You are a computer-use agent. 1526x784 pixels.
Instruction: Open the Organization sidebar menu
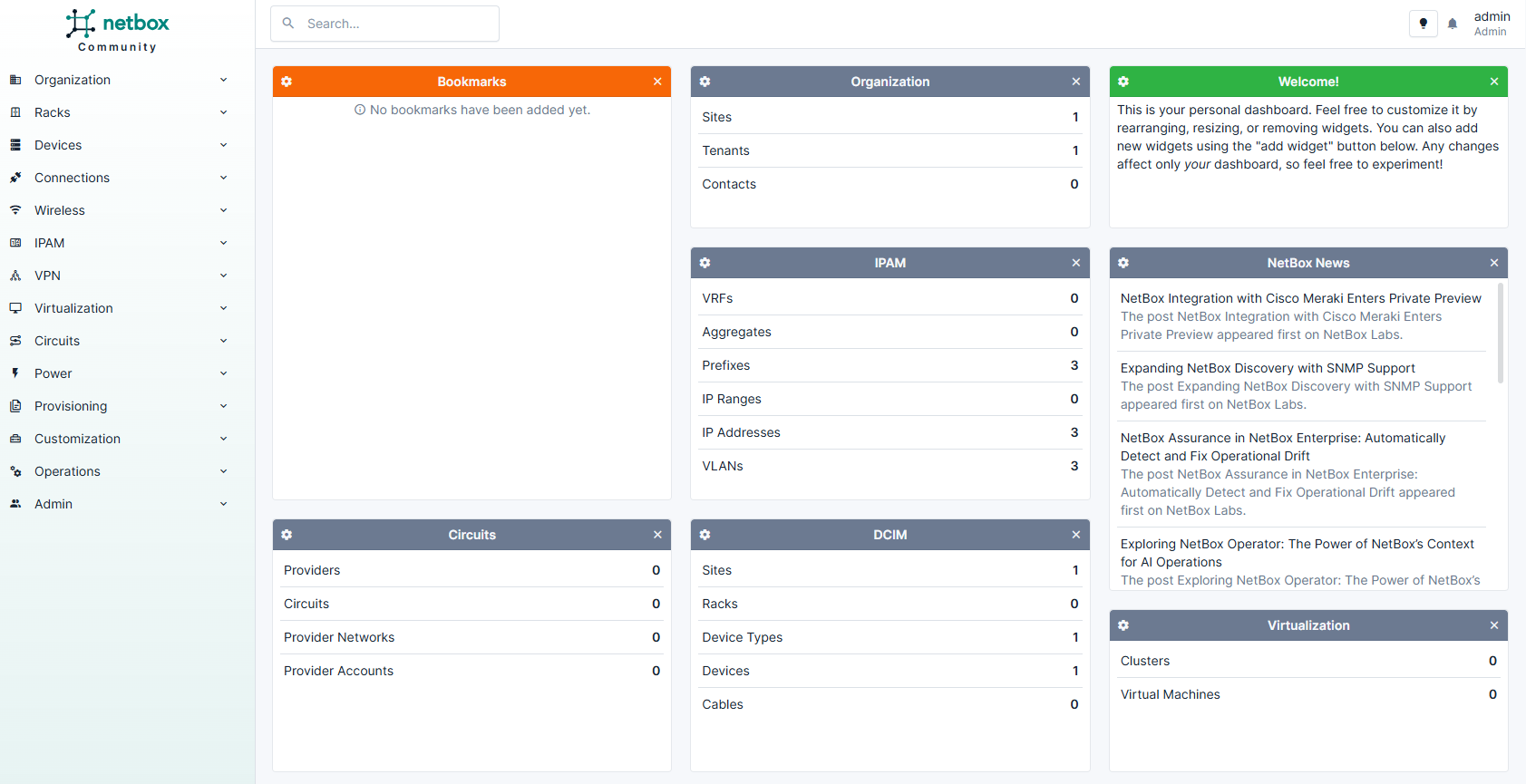pos(73,80)
